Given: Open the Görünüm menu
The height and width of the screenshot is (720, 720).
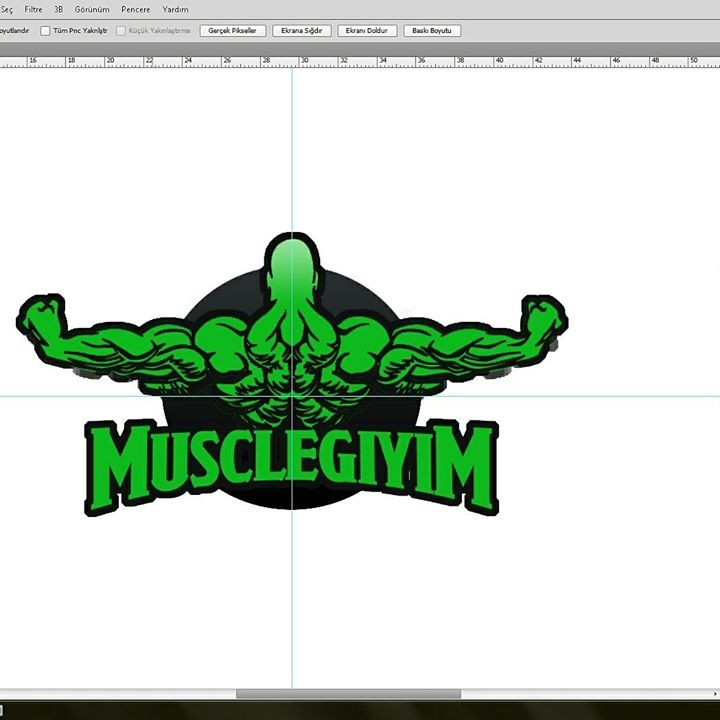Looking at the screenshot, I should coord(92,9).
